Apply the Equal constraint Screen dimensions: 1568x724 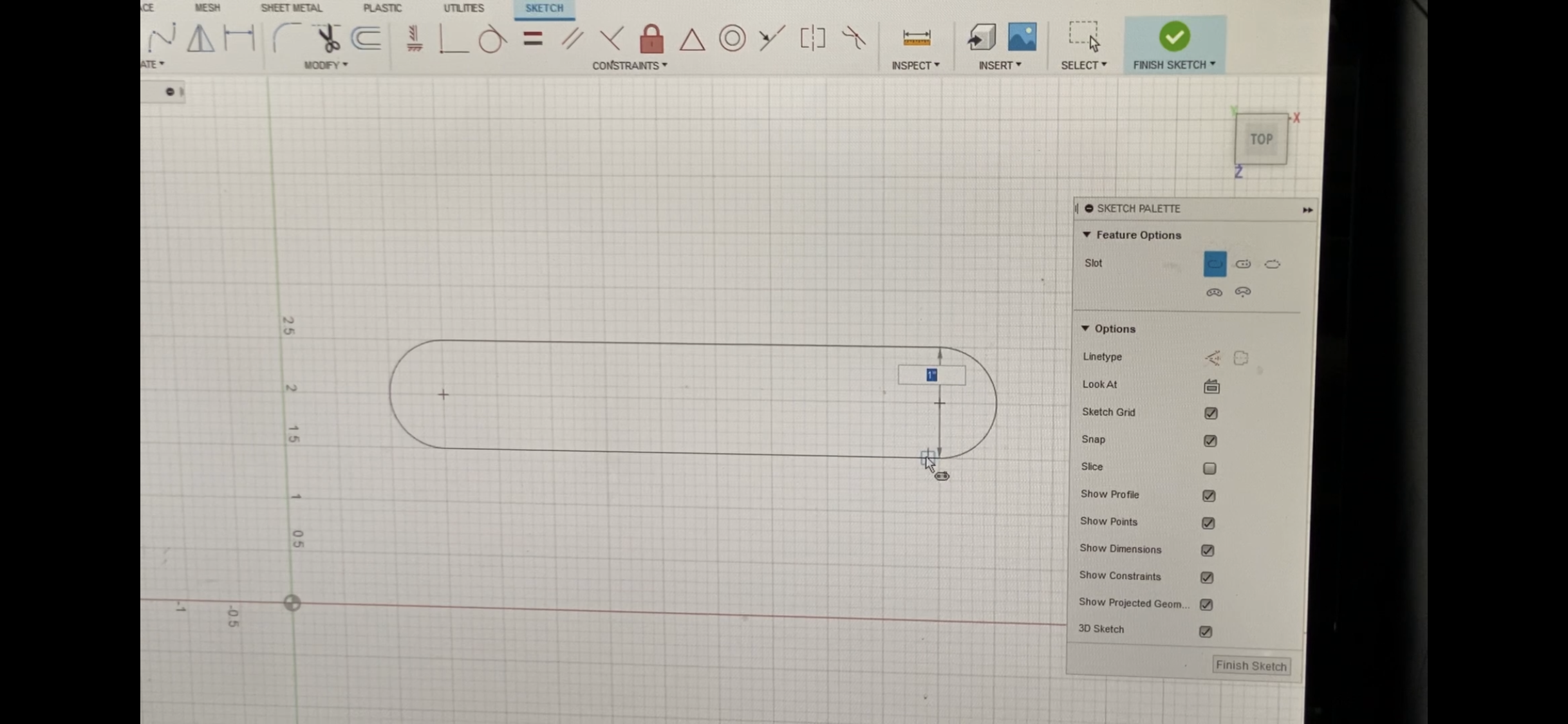532,39
